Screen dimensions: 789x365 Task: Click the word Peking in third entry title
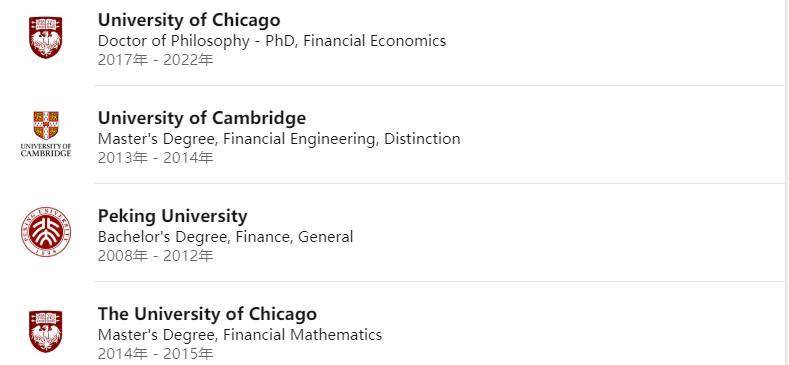coord(127,216)
